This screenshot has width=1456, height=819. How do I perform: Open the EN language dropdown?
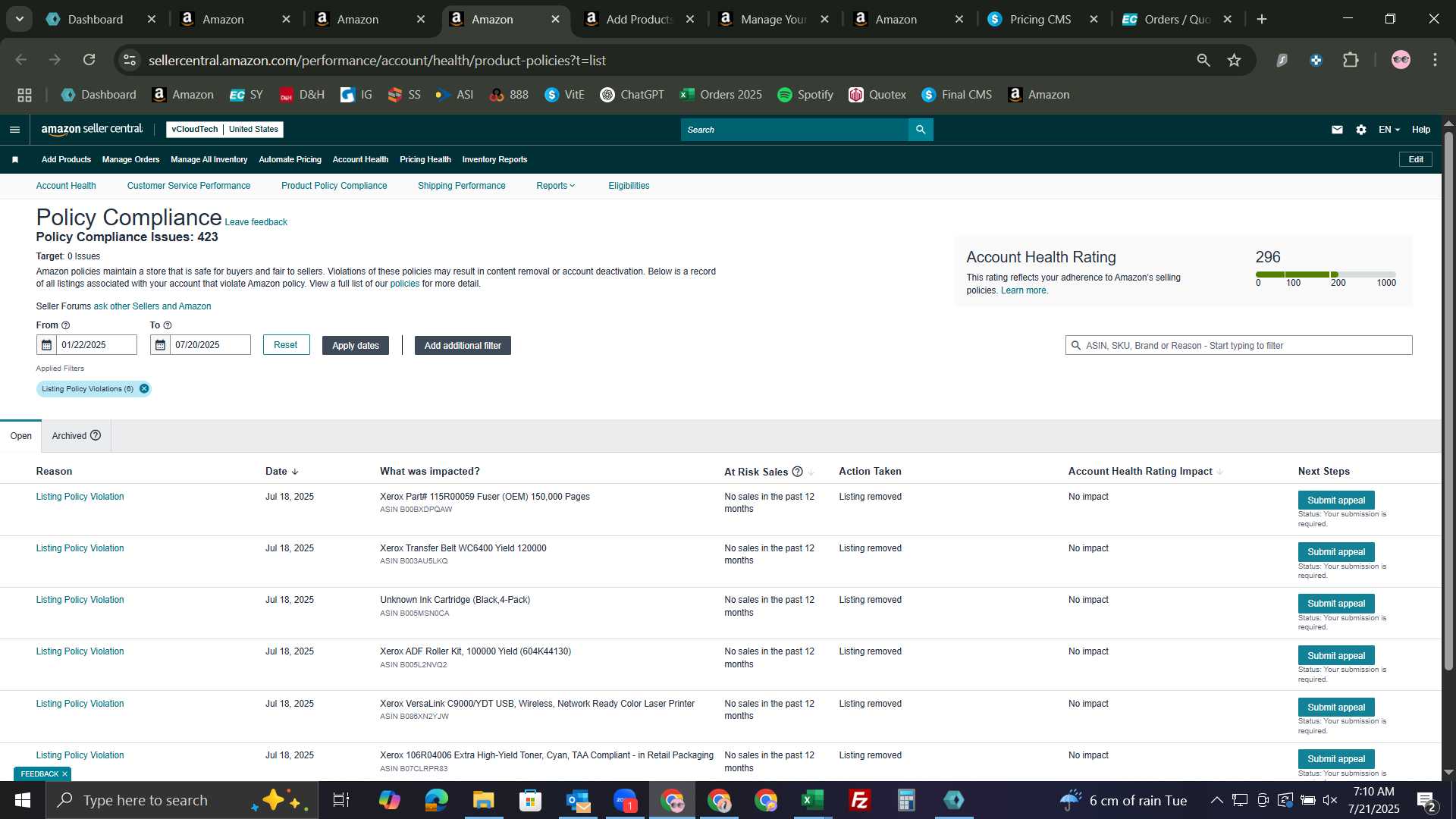tap(1389, 130)
